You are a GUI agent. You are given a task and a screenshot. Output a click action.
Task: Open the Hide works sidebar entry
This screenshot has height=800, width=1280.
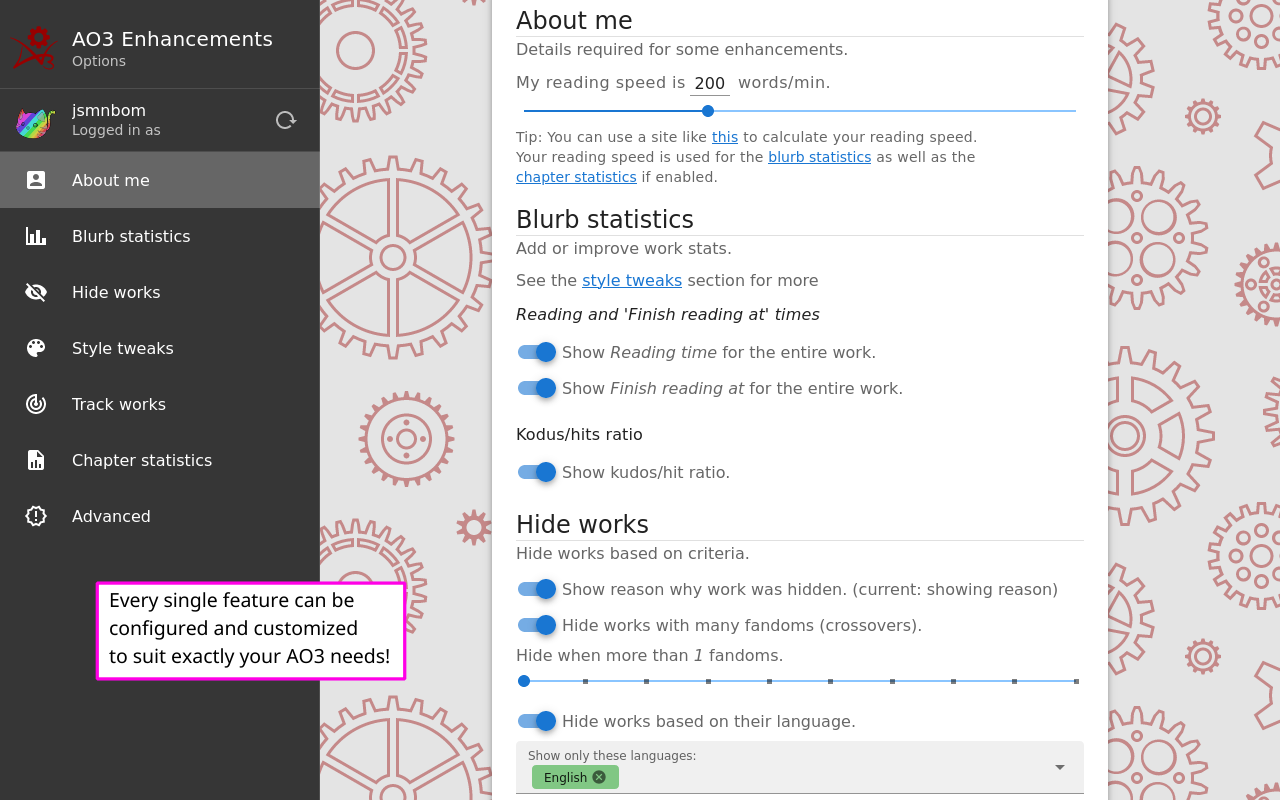pyautogui.click(x=160, y=292)
